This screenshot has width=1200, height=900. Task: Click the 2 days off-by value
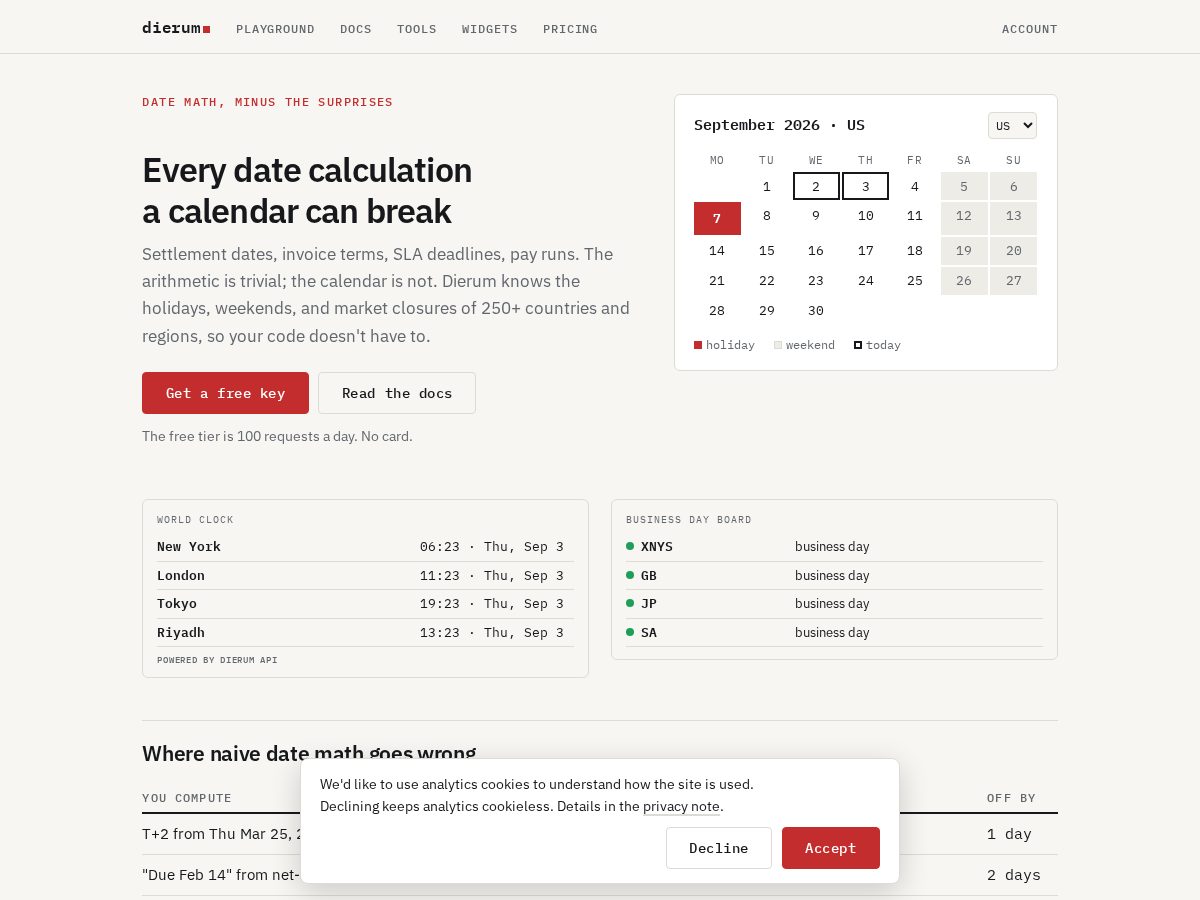[x=1014, y=875]
